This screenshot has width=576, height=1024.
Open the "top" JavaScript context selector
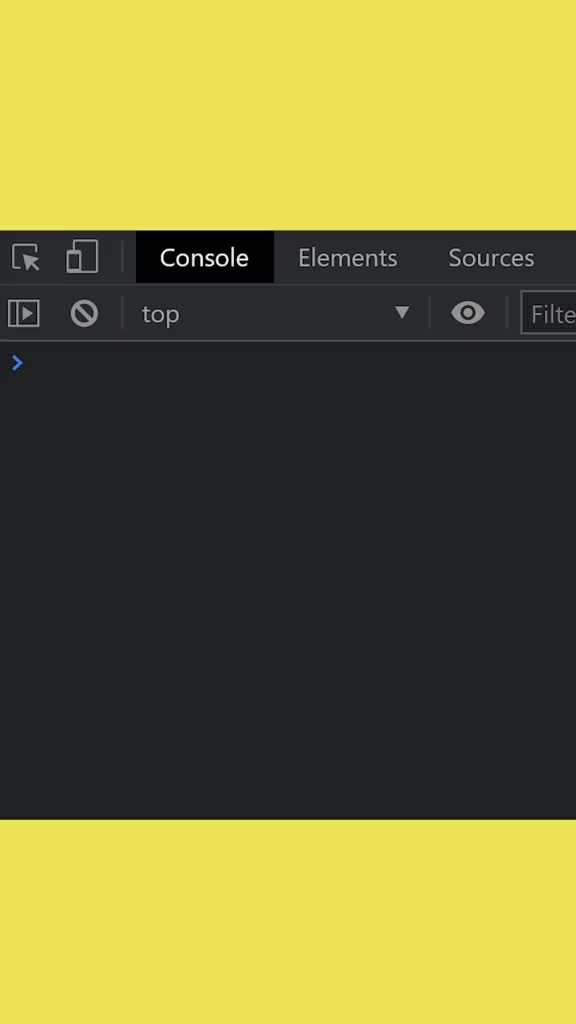click(x=276, y=314)
